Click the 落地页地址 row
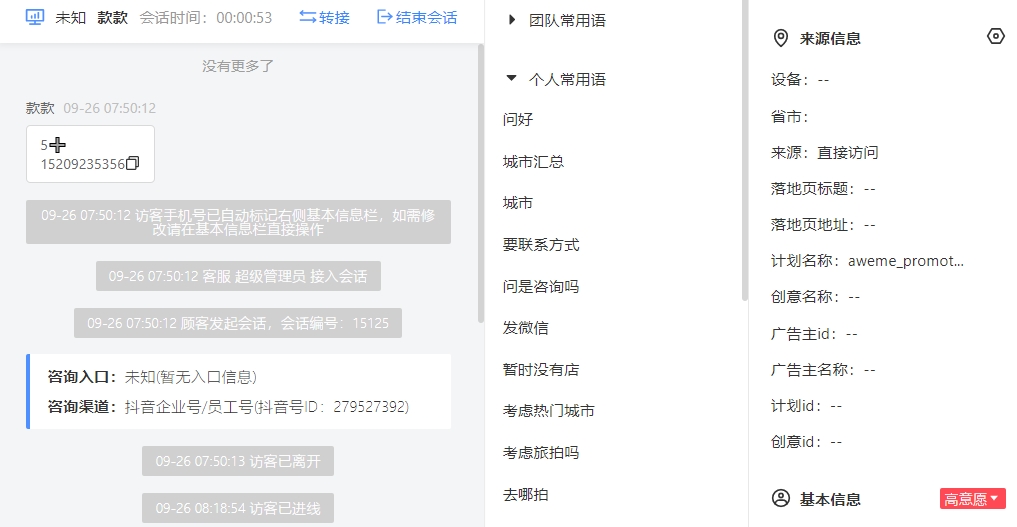 tap(823, 224)
